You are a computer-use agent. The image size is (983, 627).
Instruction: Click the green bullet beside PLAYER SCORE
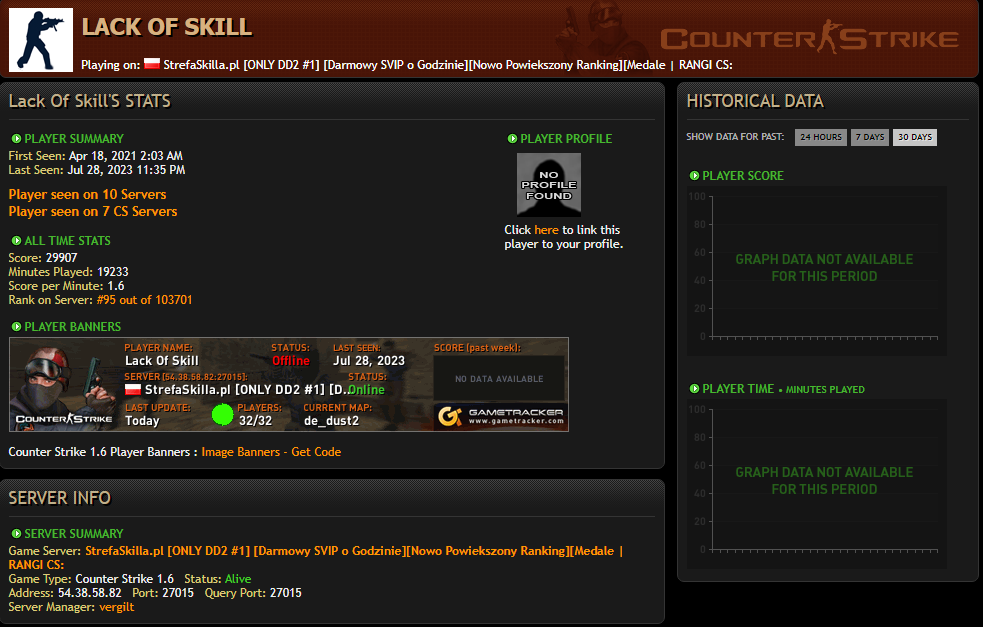pos(694,176)
